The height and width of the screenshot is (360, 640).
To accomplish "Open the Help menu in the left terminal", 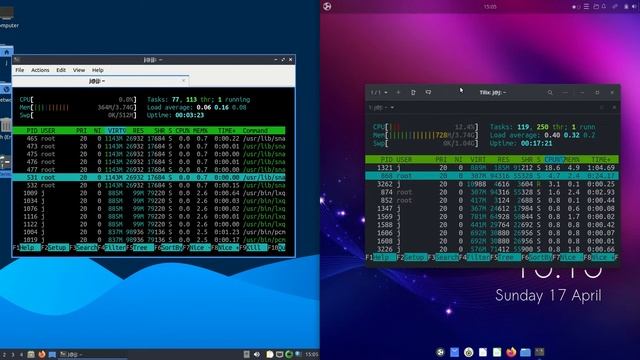I will click(x=98, y=70).
